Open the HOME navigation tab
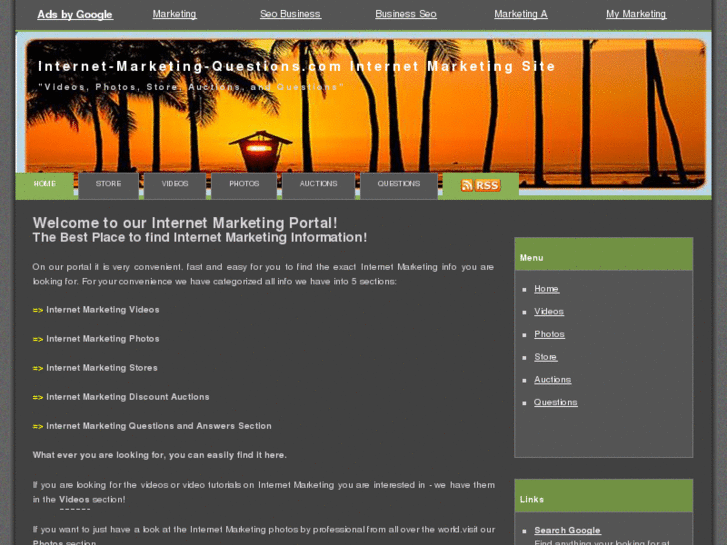727x545 pixels. coord(45,186)
